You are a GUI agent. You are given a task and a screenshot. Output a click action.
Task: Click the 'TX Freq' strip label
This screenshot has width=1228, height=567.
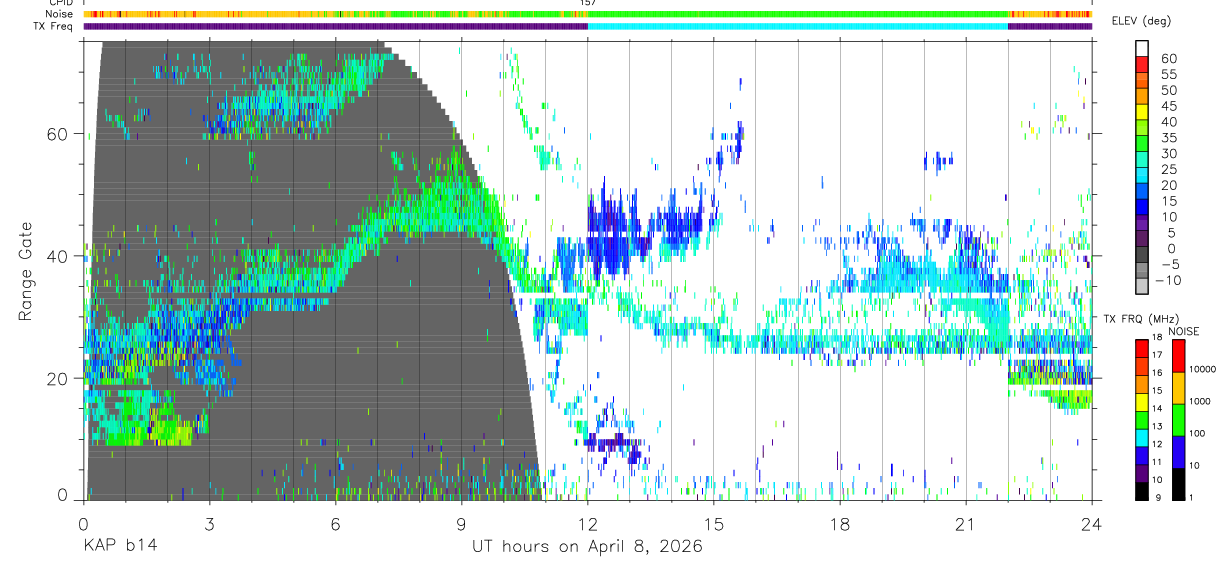54,26
